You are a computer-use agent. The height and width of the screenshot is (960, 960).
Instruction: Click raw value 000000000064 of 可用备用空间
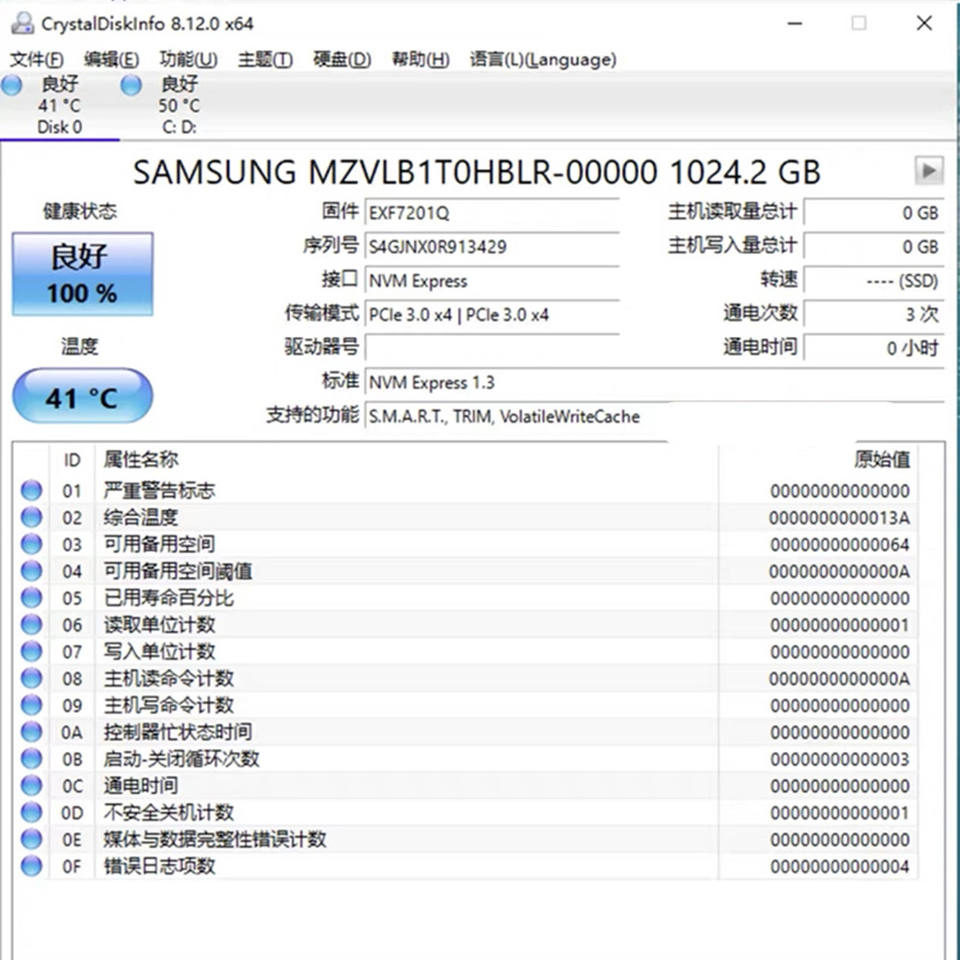point(839,545)
